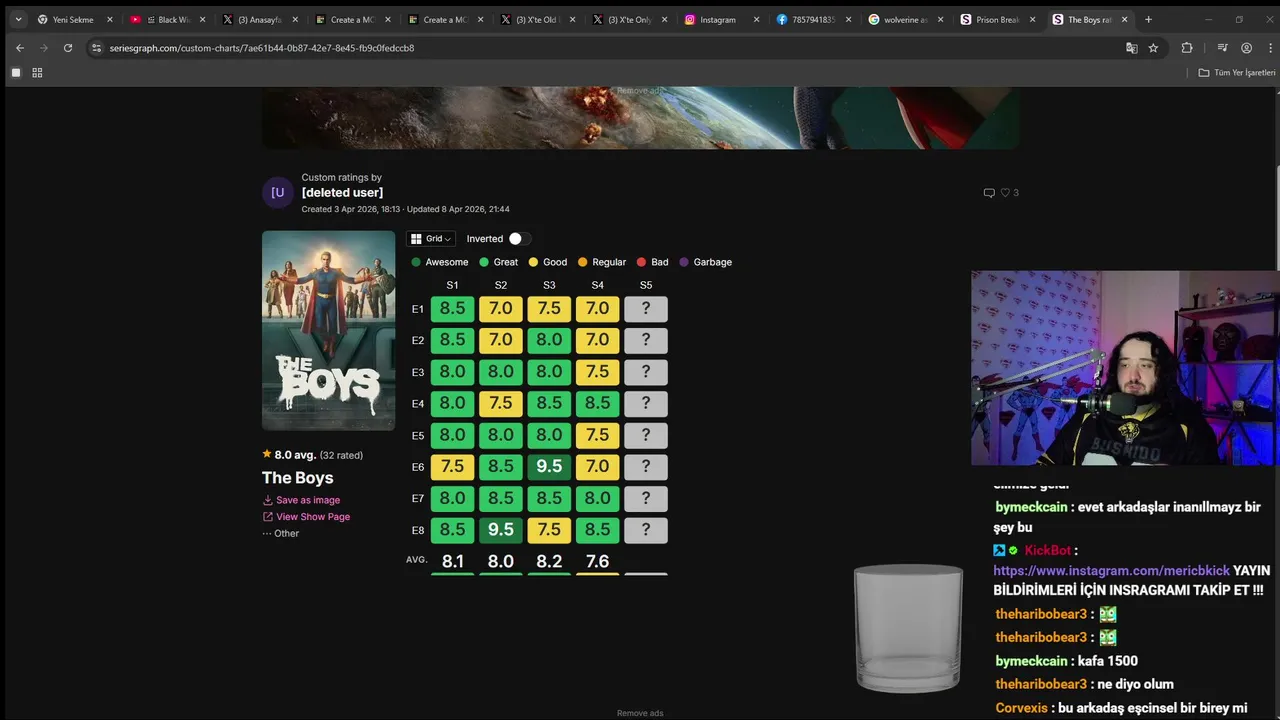Image resolution: width=1280 pixels, height=720 pixels.
Task: Switch to the Instagram tab
Action: [720, 19]
